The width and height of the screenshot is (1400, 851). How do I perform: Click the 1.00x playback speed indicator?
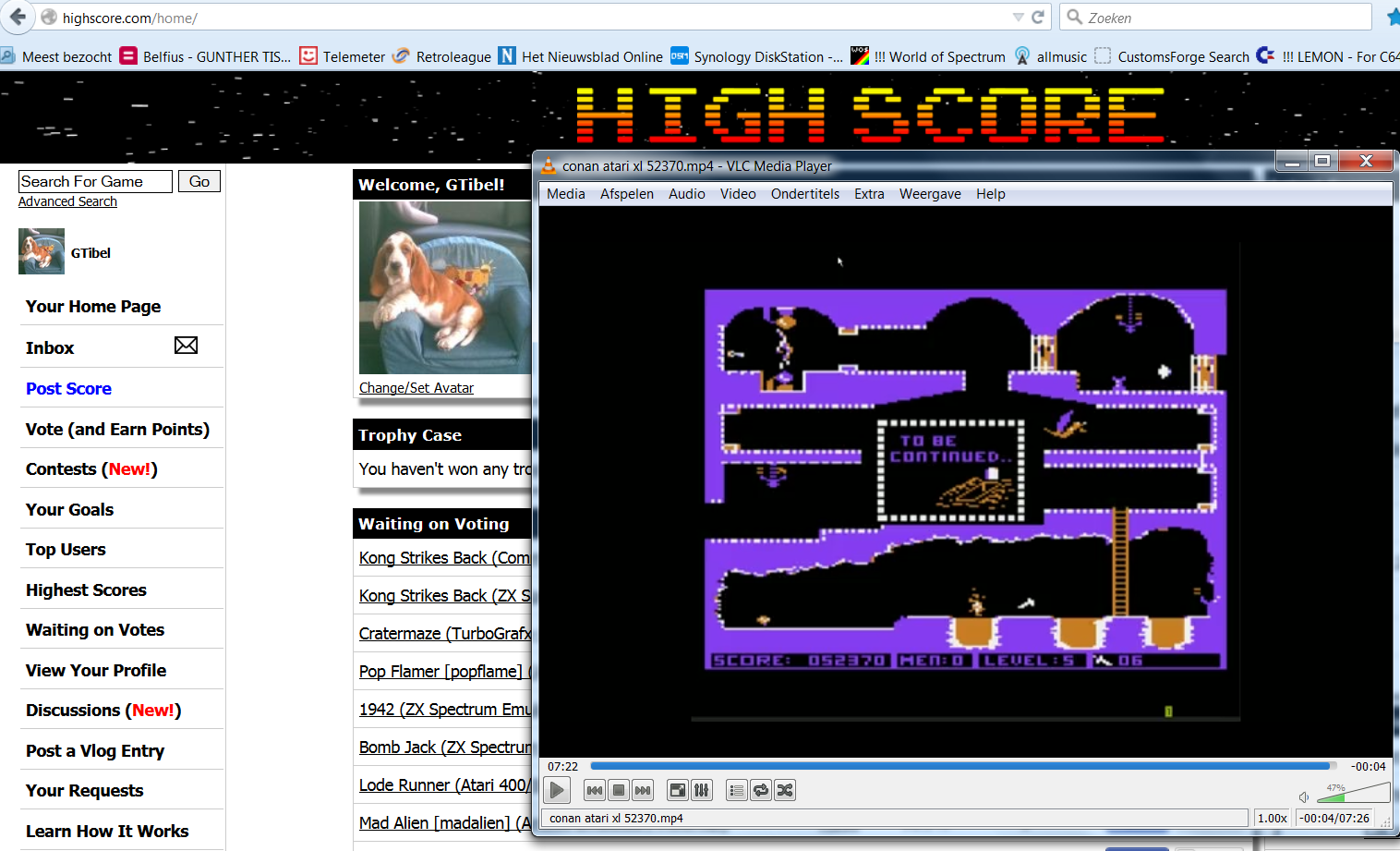click(1272, 818)
